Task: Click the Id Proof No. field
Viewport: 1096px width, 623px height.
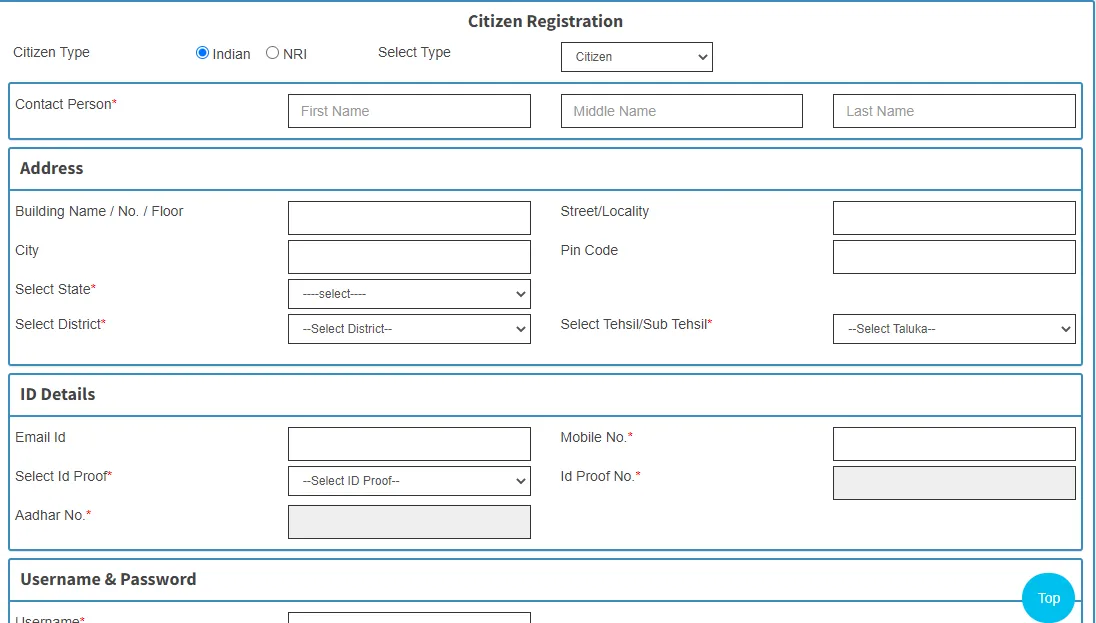Action: click(954, 483)
